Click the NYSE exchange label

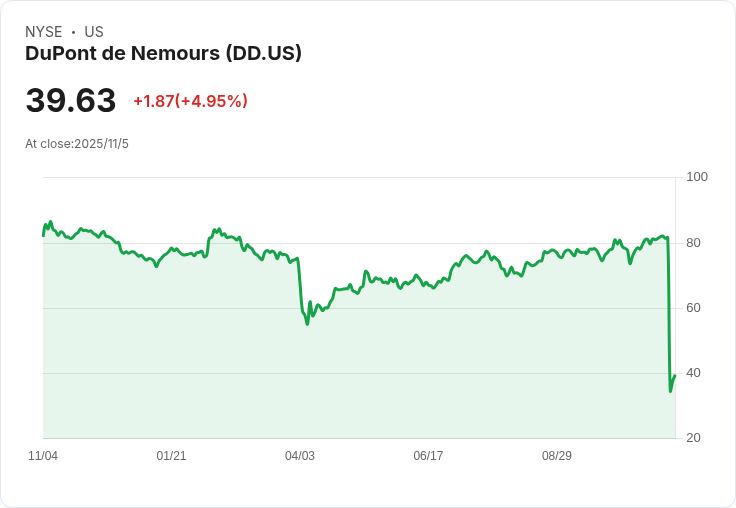44,32
